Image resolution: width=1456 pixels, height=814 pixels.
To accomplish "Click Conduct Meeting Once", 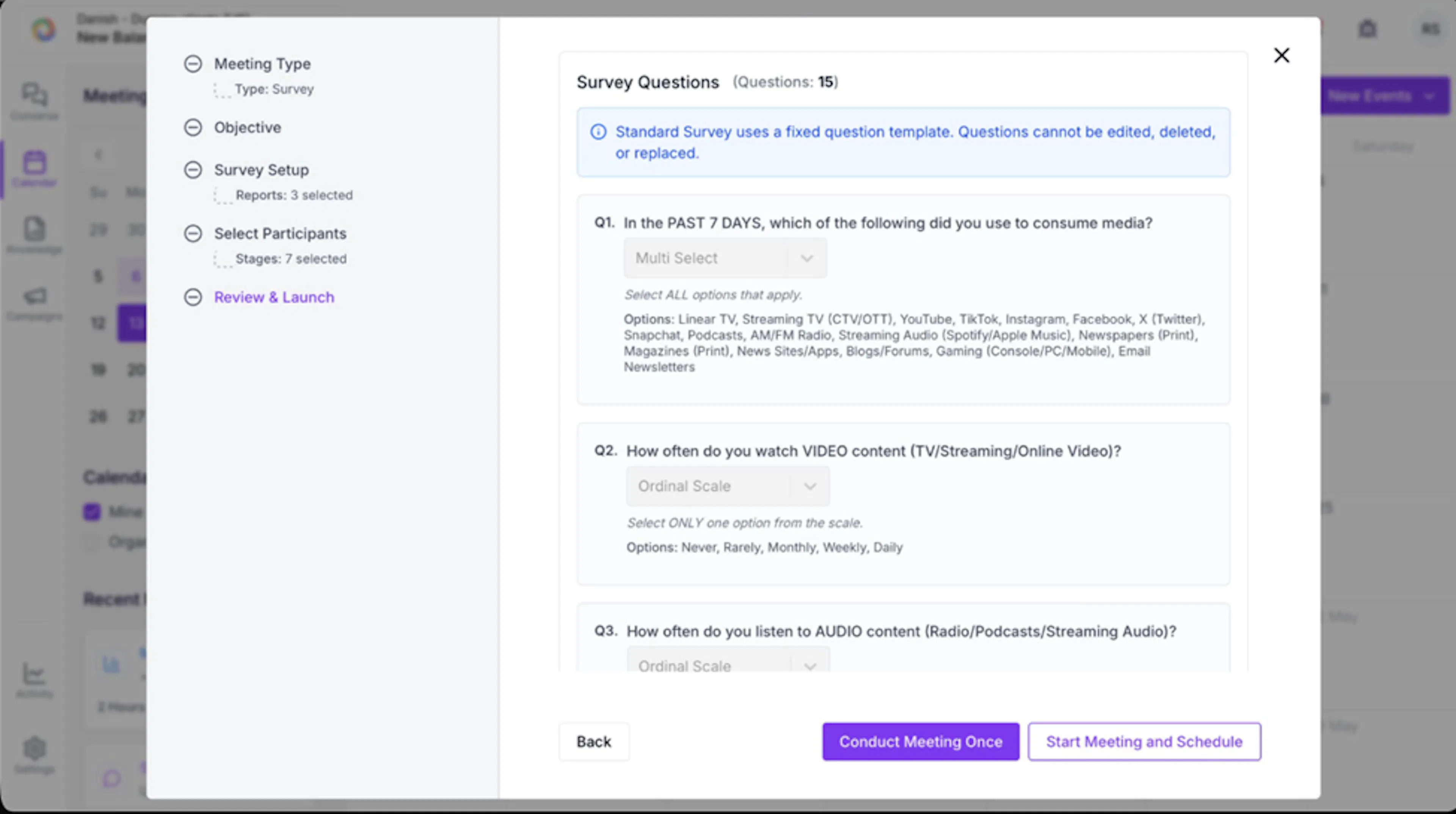I will pos(921,742).
